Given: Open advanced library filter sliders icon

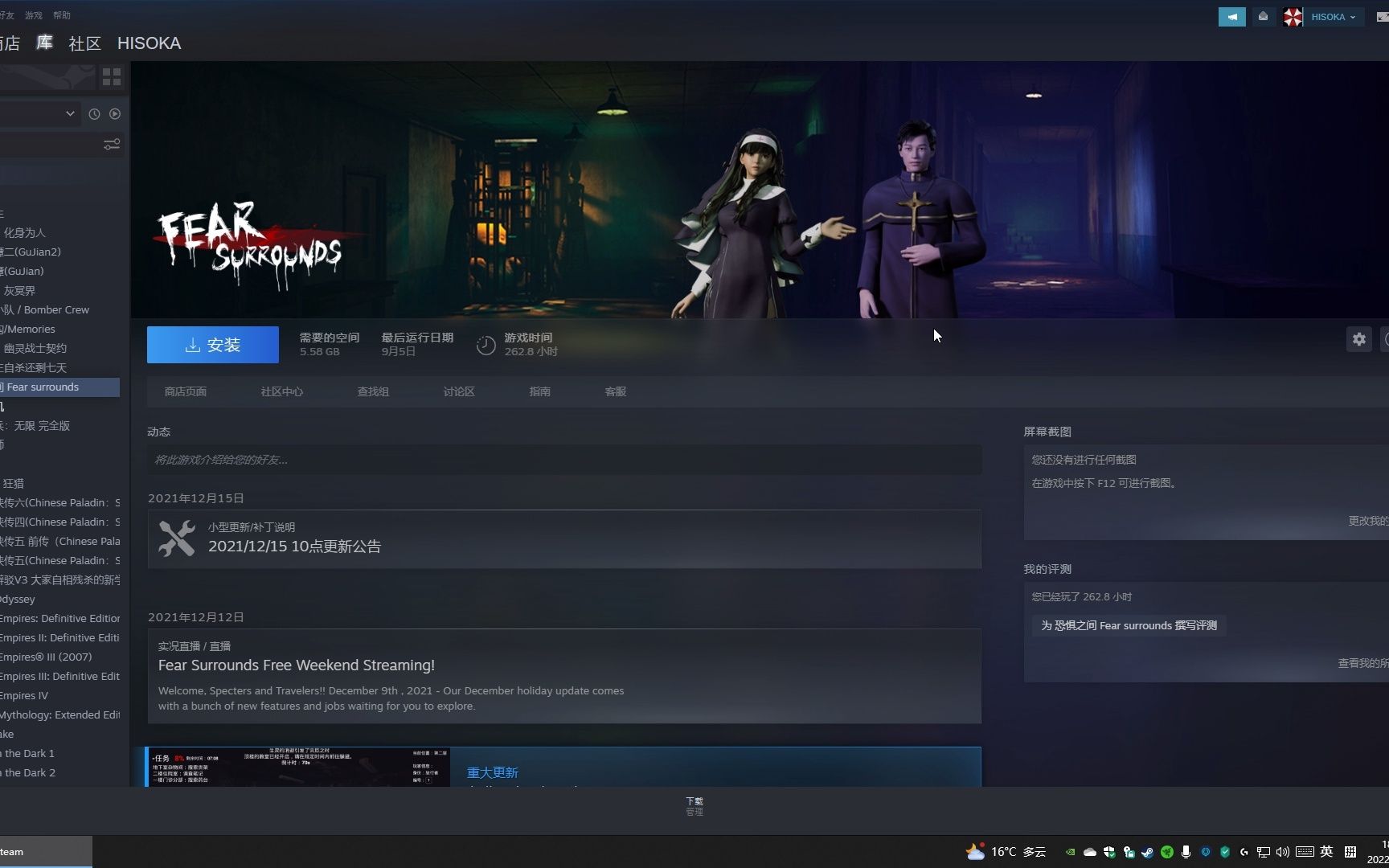Looking at the screenshot, I should pyautogui.click(x=112, y=144).
